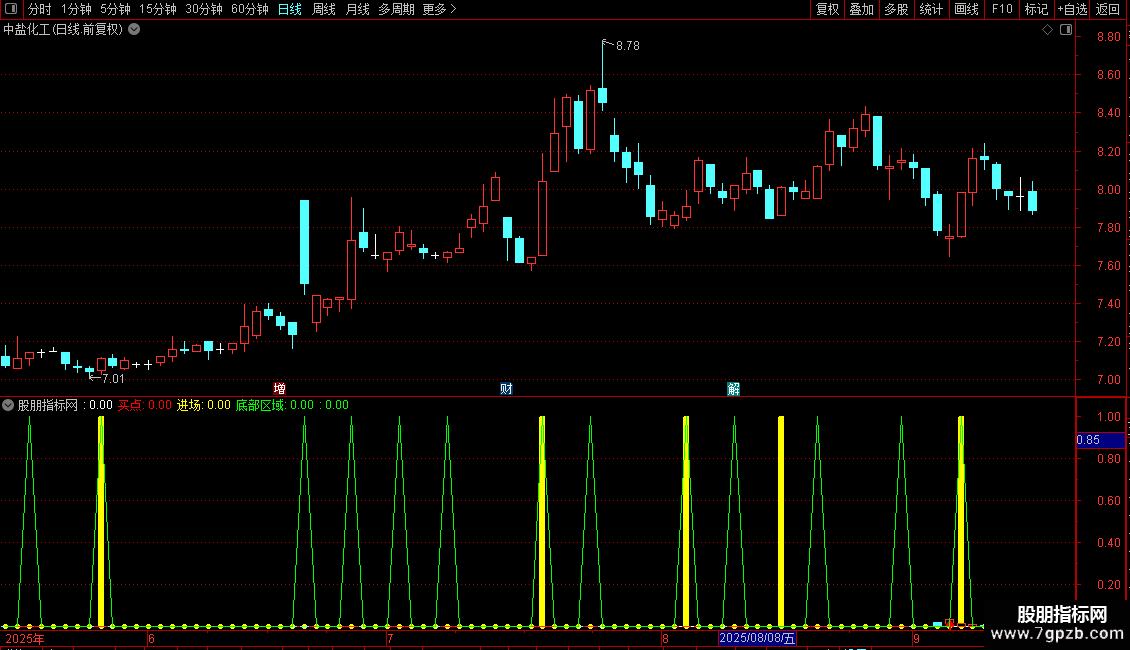
Task: Click the 股朋指标网 indicator name
Action: 48,405
